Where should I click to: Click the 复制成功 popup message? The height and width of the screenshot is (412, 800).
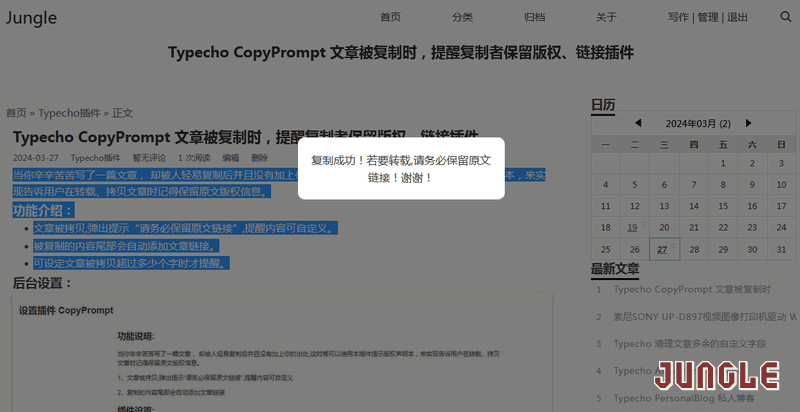pos(401,169)
